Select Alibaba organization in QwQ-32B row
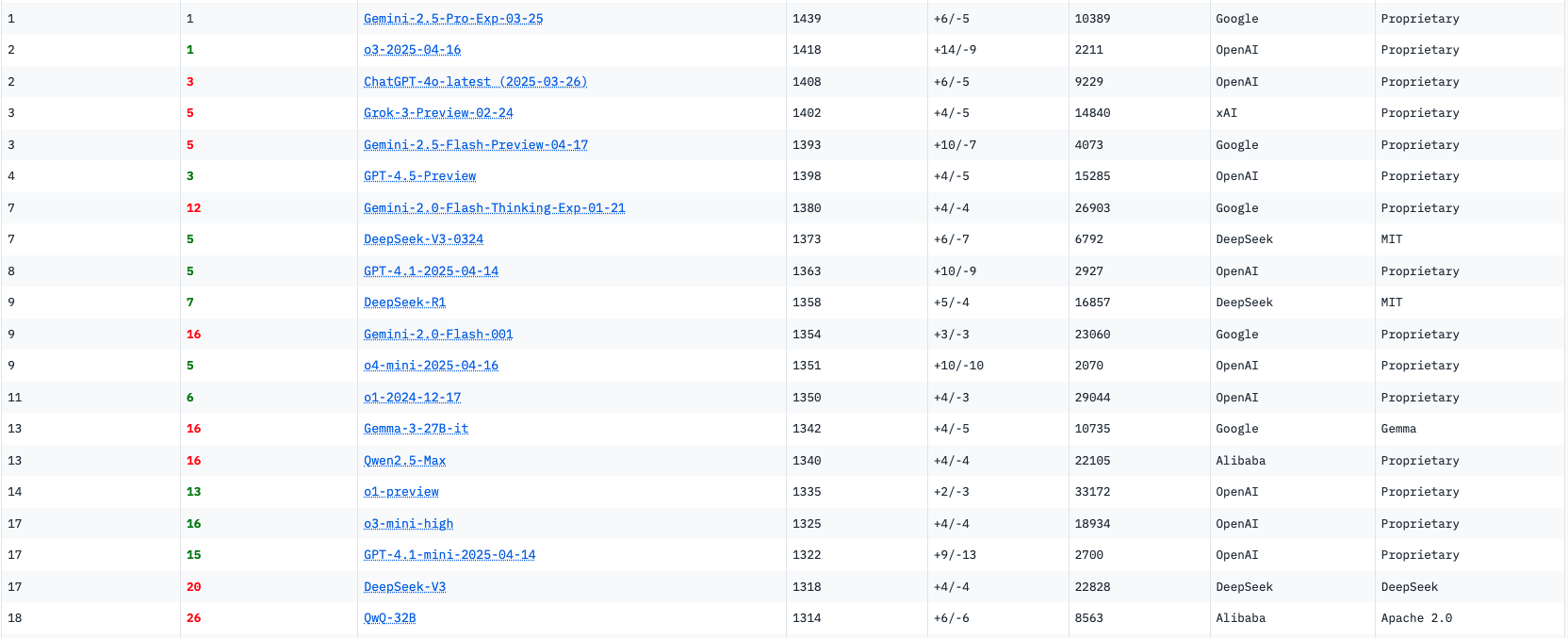 tap(1241, 618)
